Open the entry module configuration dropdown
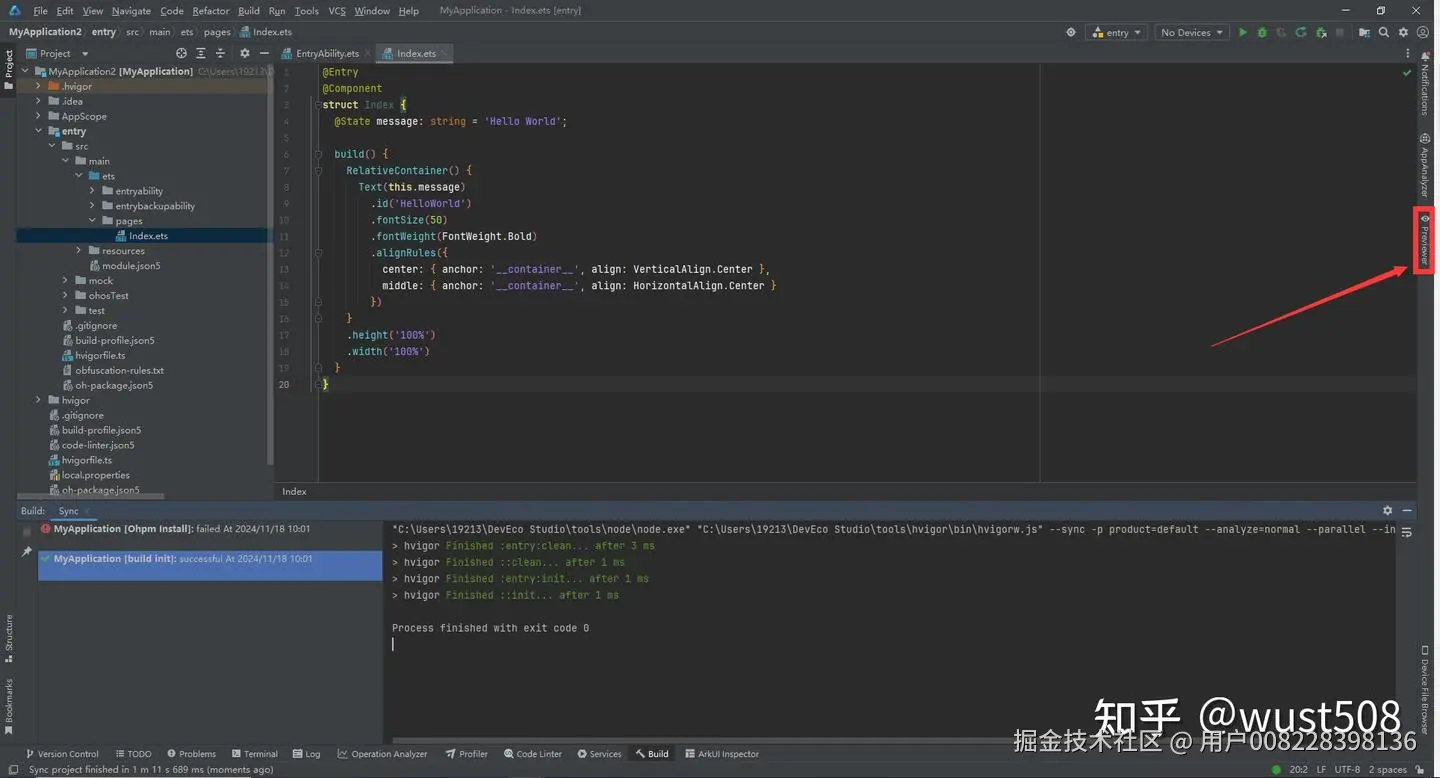Viewport: 1440px width, 778px height. (1116, 32)
